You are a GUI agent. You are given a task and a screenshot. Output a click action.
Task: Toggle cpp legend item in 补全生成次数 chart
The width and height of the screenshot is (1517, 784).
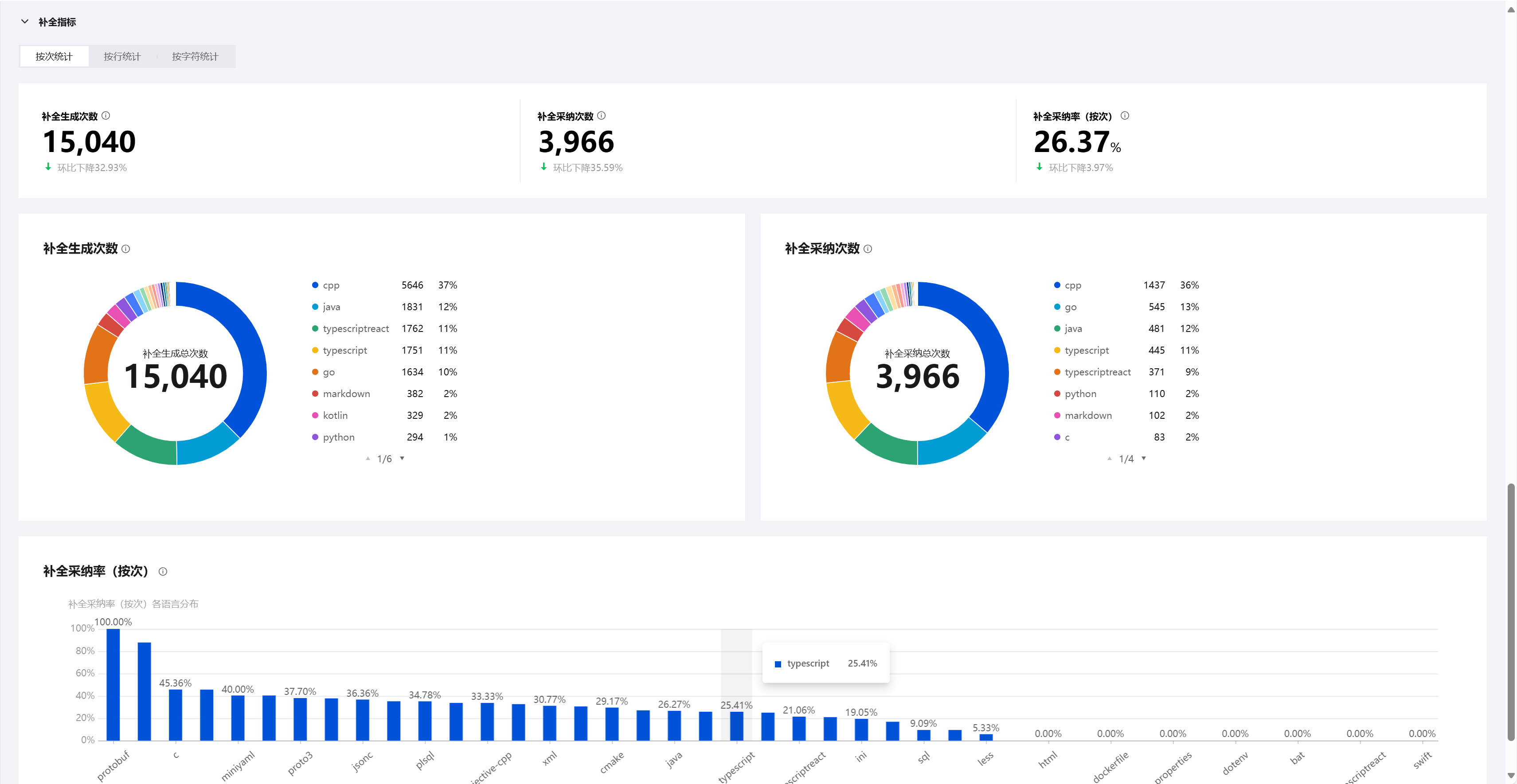(330, 285)
